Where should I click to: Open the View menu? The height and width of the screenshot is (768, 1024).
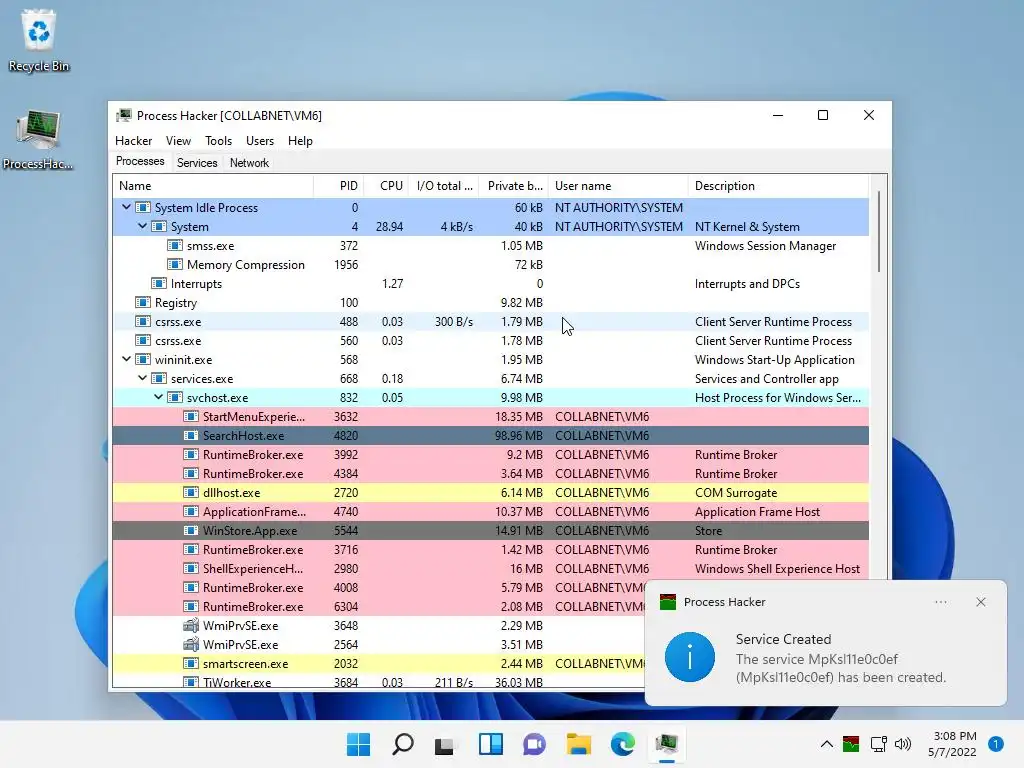pos(178,141)
